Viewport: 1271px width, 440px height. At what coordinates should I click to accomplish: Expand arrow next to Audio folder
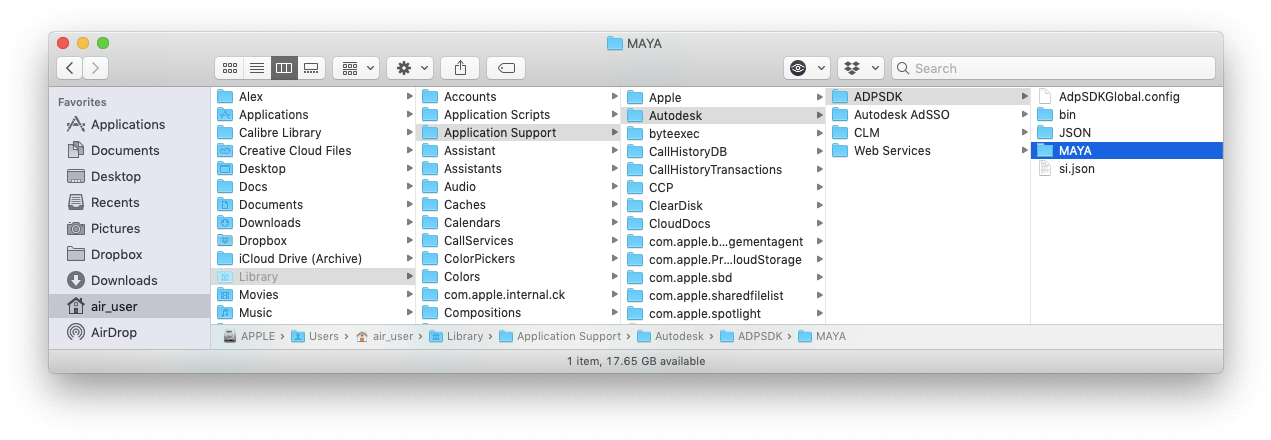point(614,187)
